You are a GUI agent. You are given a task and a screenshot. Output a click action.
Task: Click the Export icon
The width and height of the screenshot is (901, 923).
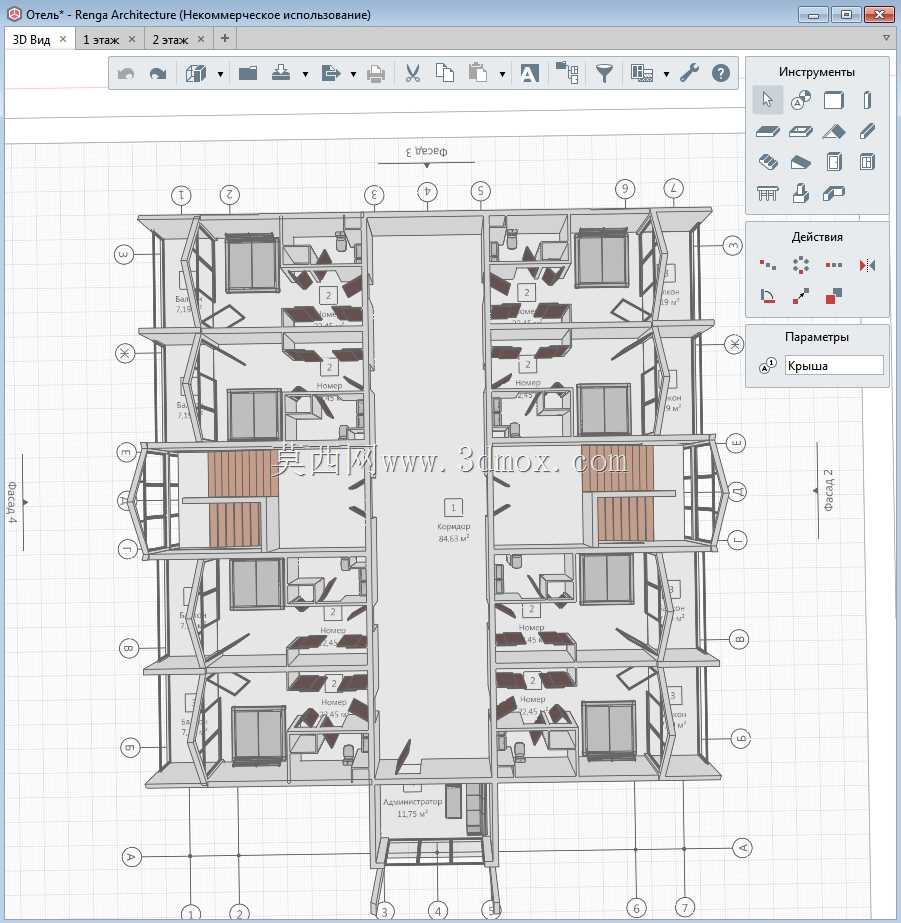tap(330, 74)
